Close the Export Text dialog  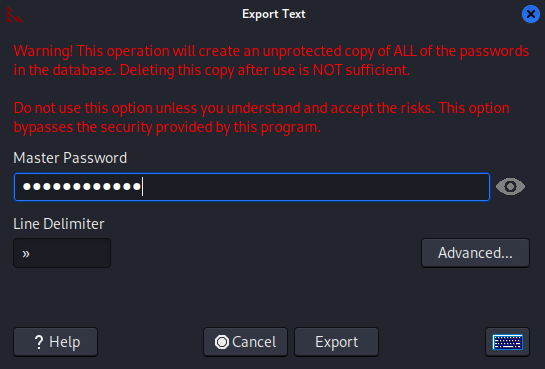coord(531,14)
